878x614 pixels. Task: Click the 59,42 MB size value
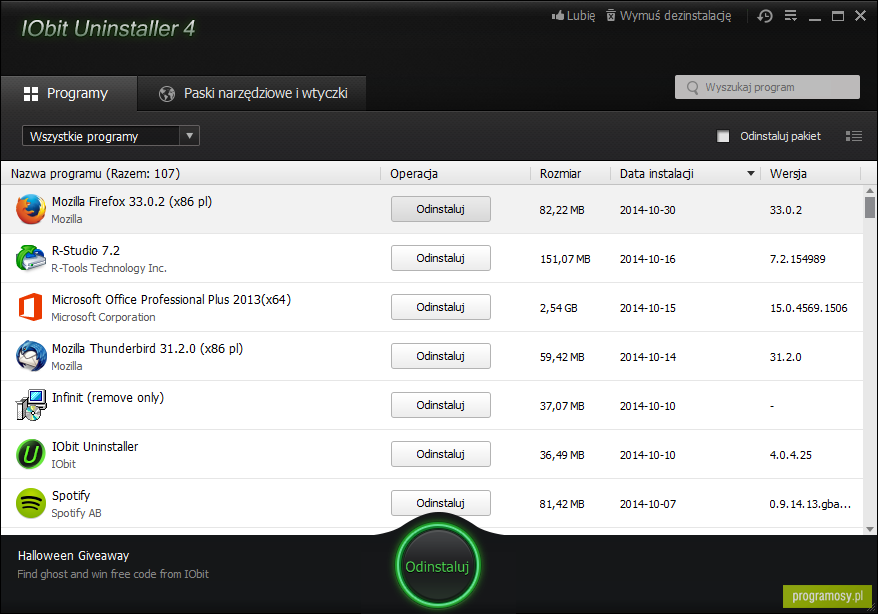click(x=562, y=357)
